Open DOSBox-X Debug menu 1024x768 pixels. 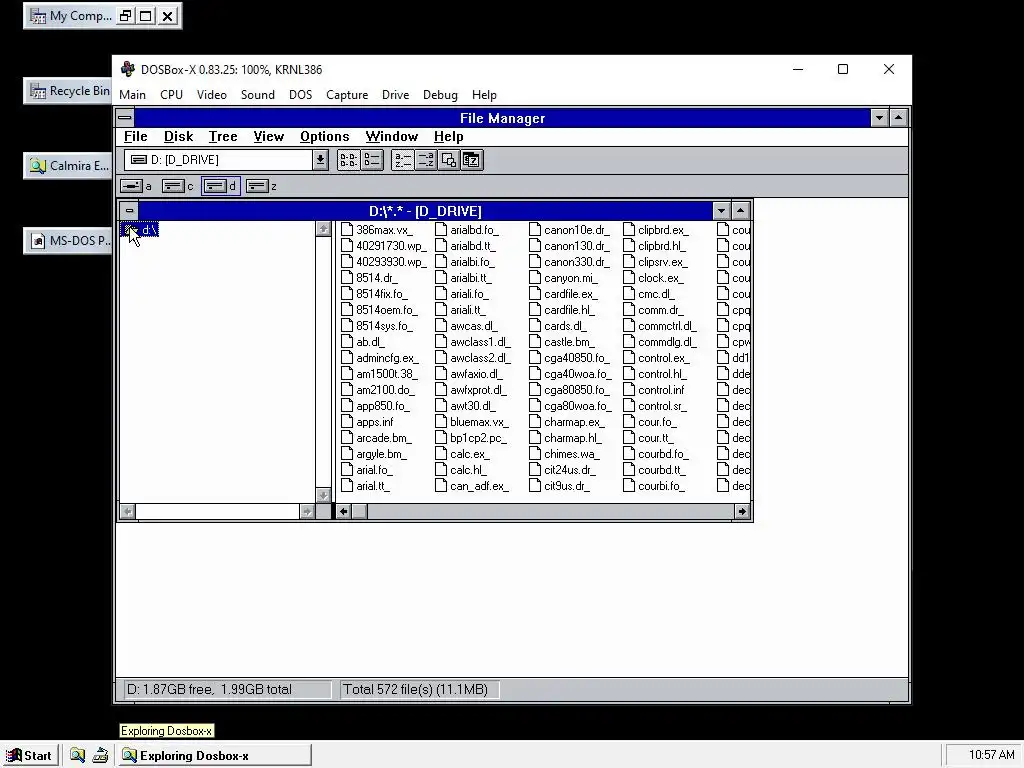440,95
